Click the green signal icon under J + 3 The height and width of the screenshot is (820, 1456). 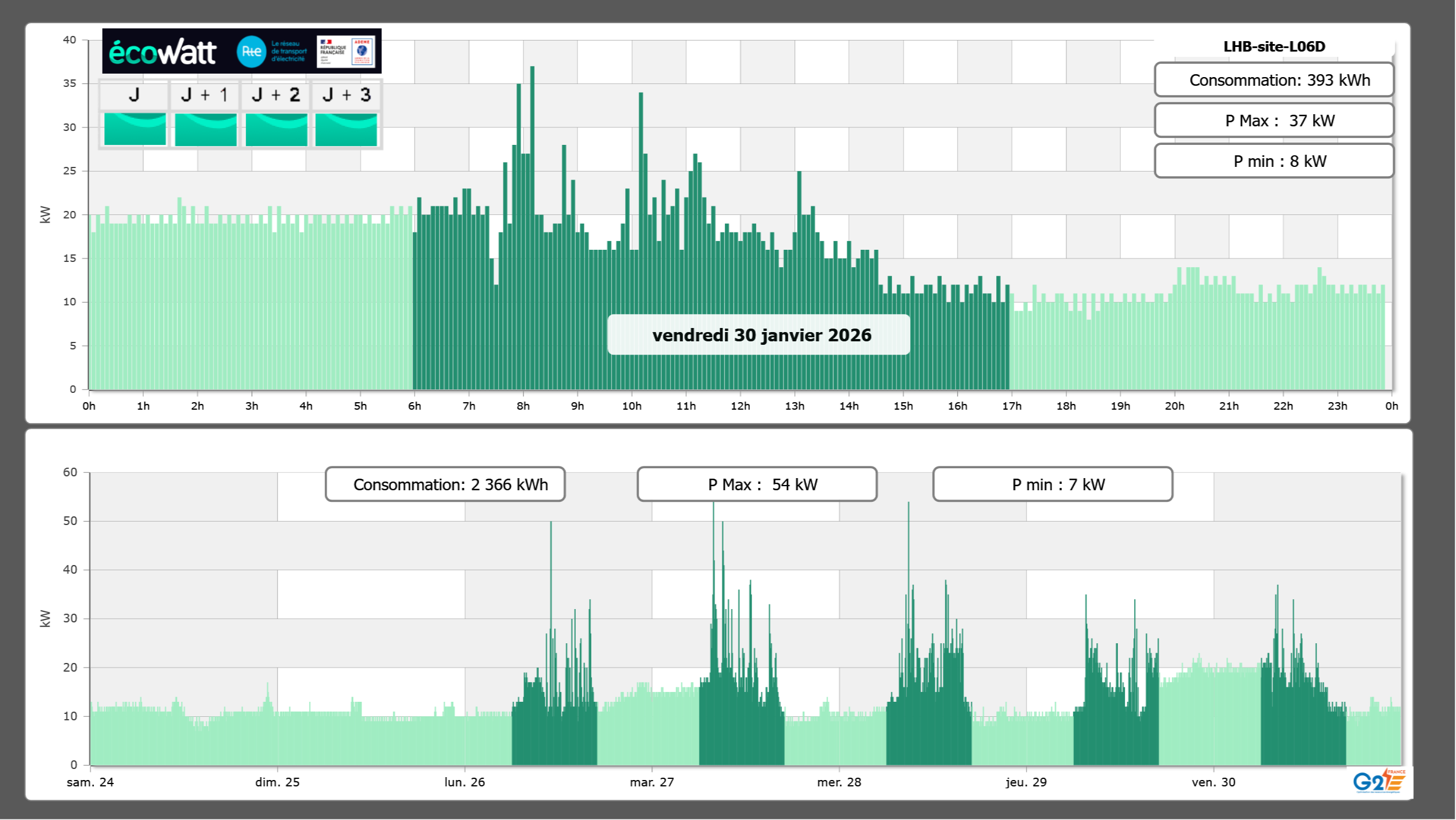click(x=346, y=129)
